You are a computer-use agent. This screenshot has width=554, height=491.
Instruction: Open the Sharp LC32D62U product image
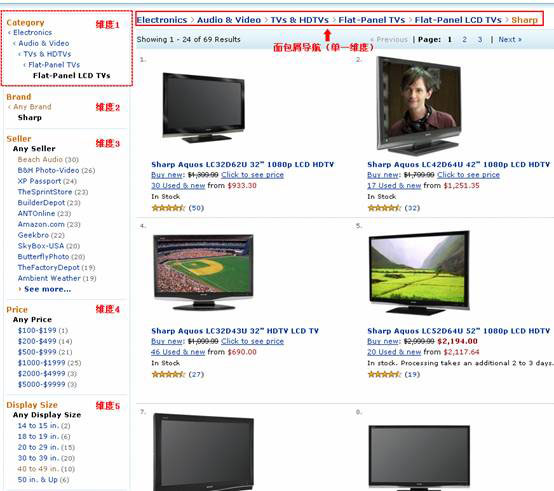204,108
